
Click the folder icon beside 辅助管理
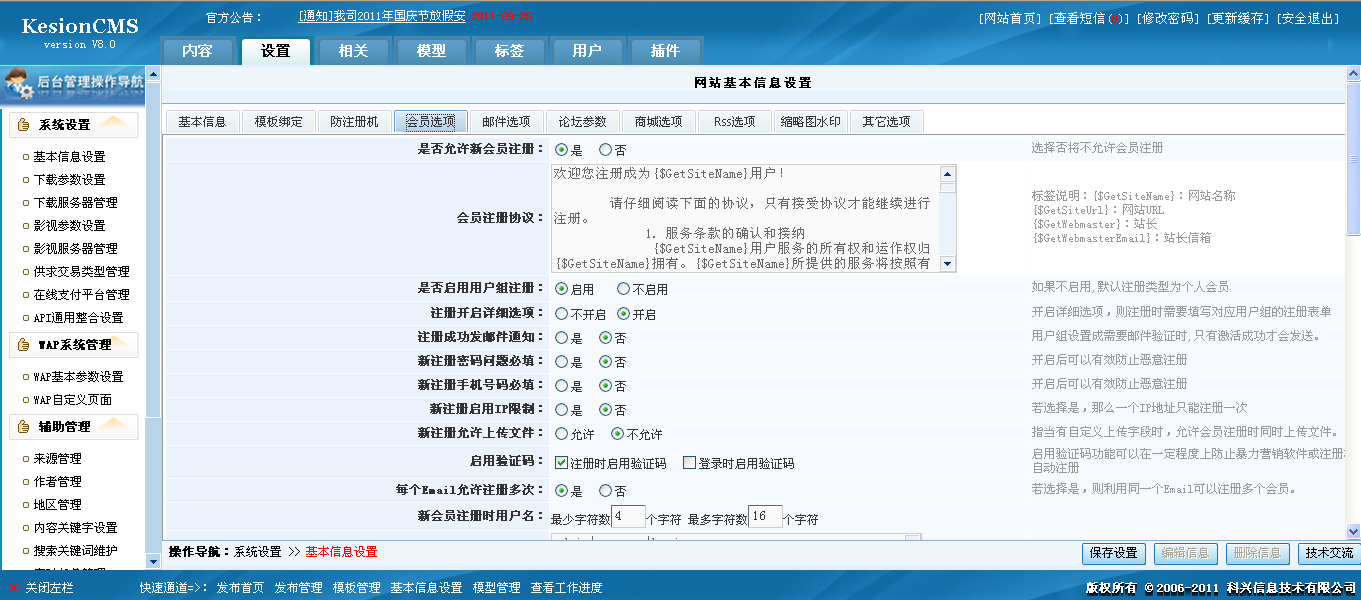coord(23,426)
